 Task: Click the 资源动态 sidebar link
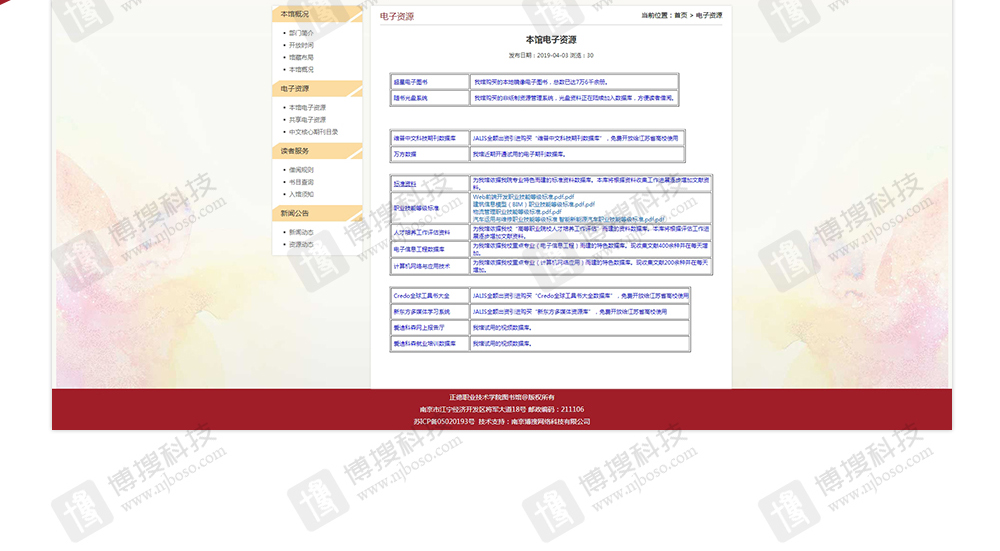coord(301,244)
